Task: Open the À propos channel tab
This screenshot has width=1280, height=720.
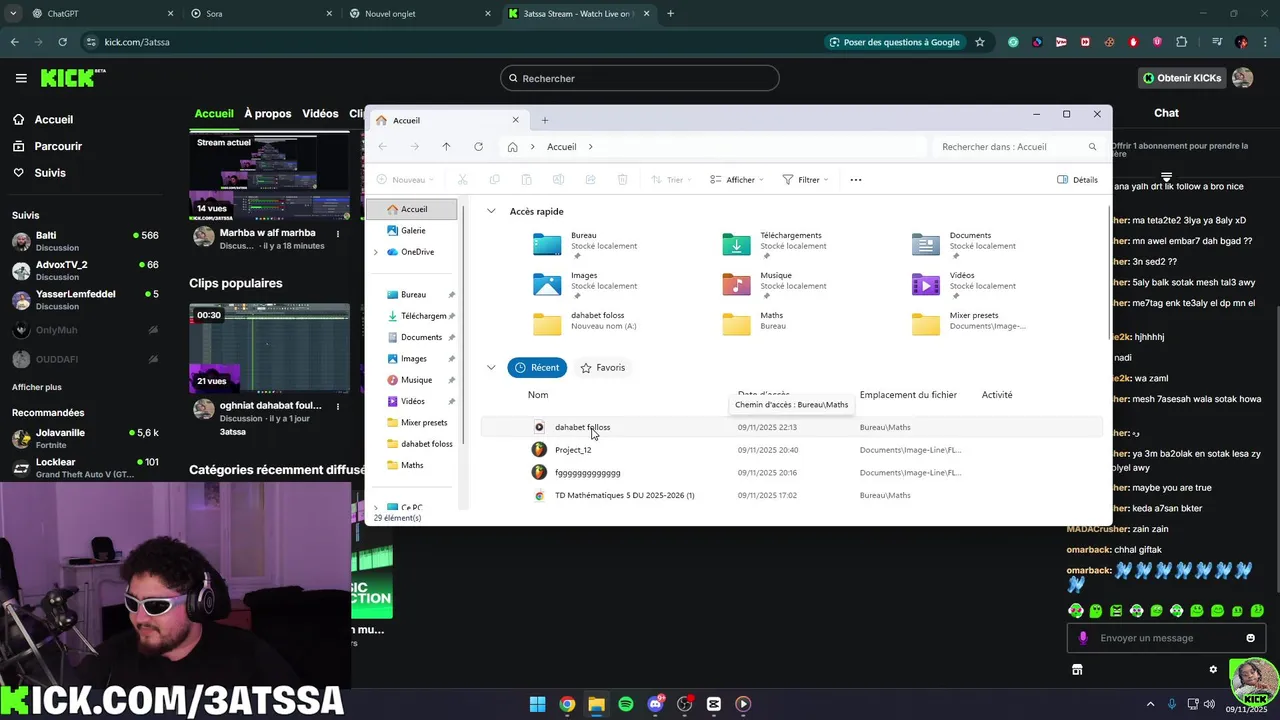Action: pyautogui.click(x=267, y=114)
